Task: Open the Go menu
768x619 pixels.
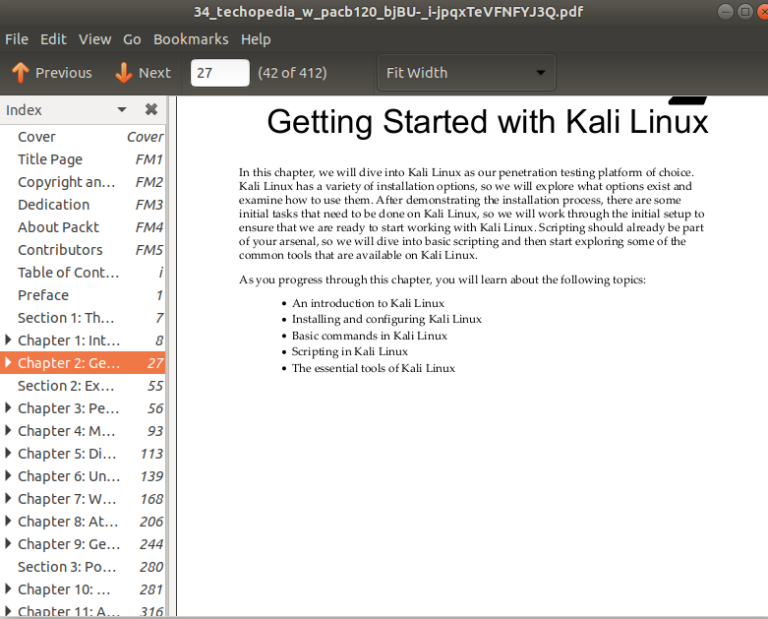Action: (x=132, y=39)
